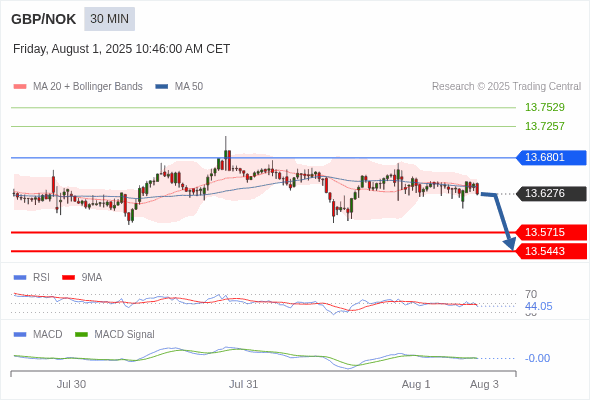
Task: Click the blue 13.6801 pivot price tag
Action: [551, 157]
